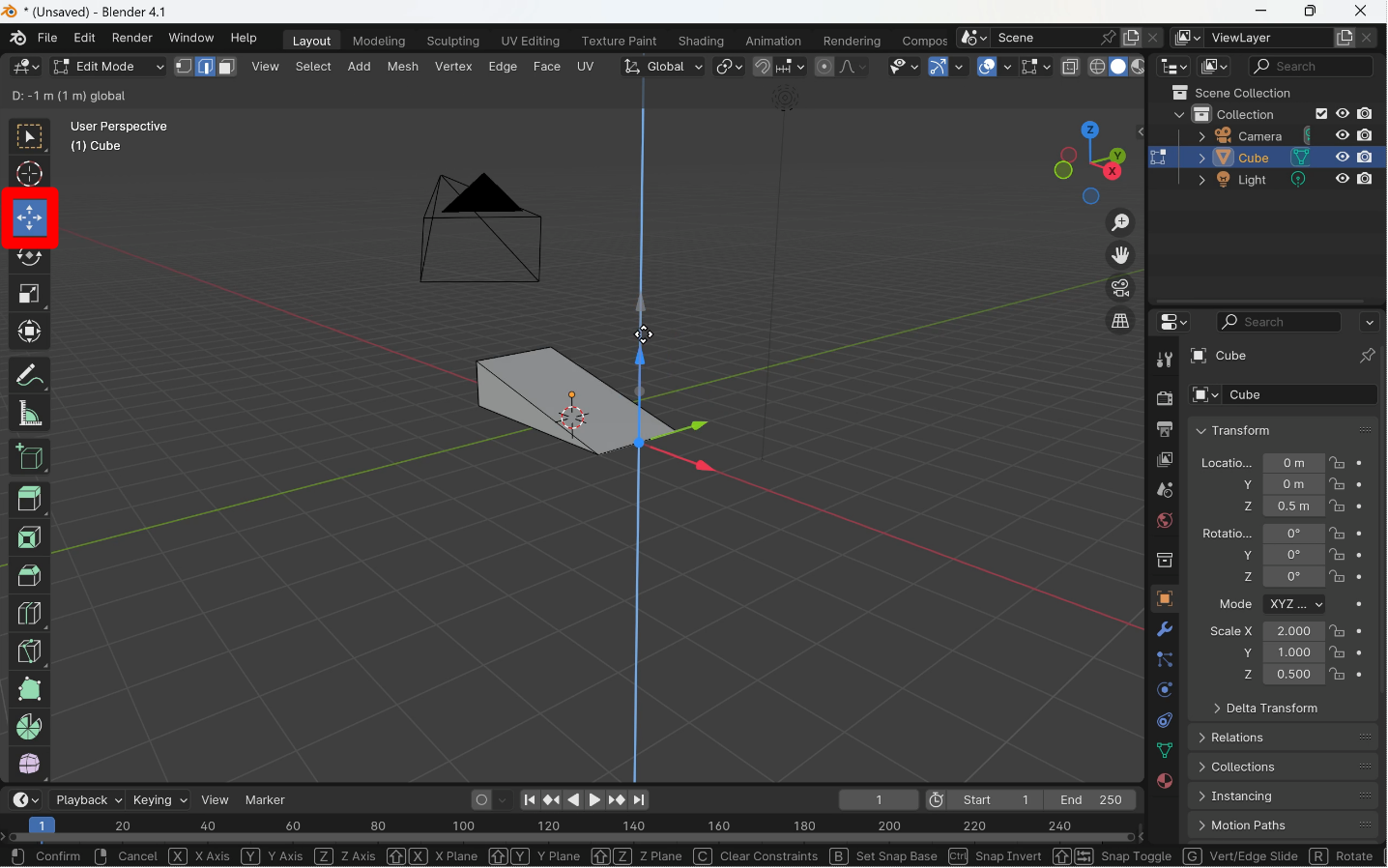Switch to Edge select mode

(205, 67)
